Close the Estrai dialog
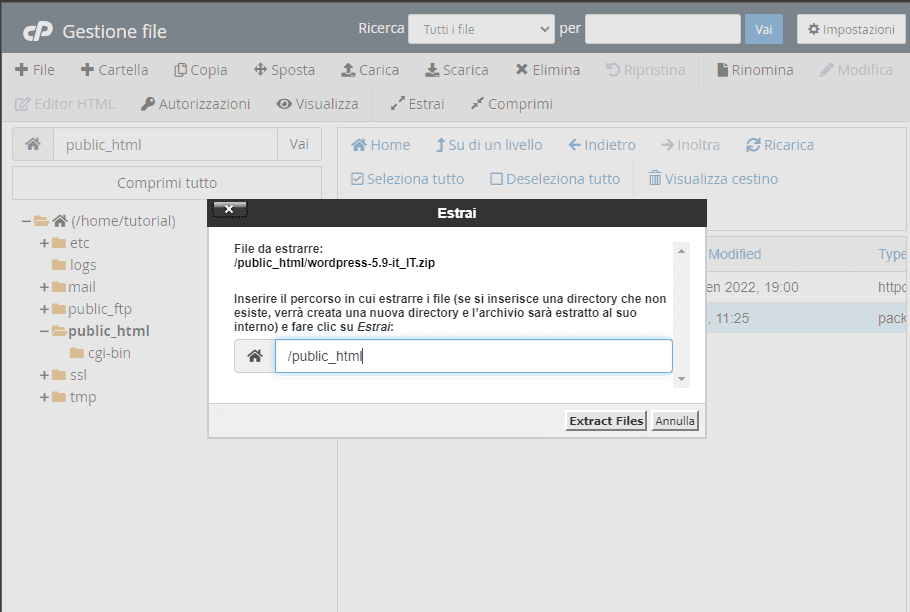 pyautogui.click(x=229, y=209)
